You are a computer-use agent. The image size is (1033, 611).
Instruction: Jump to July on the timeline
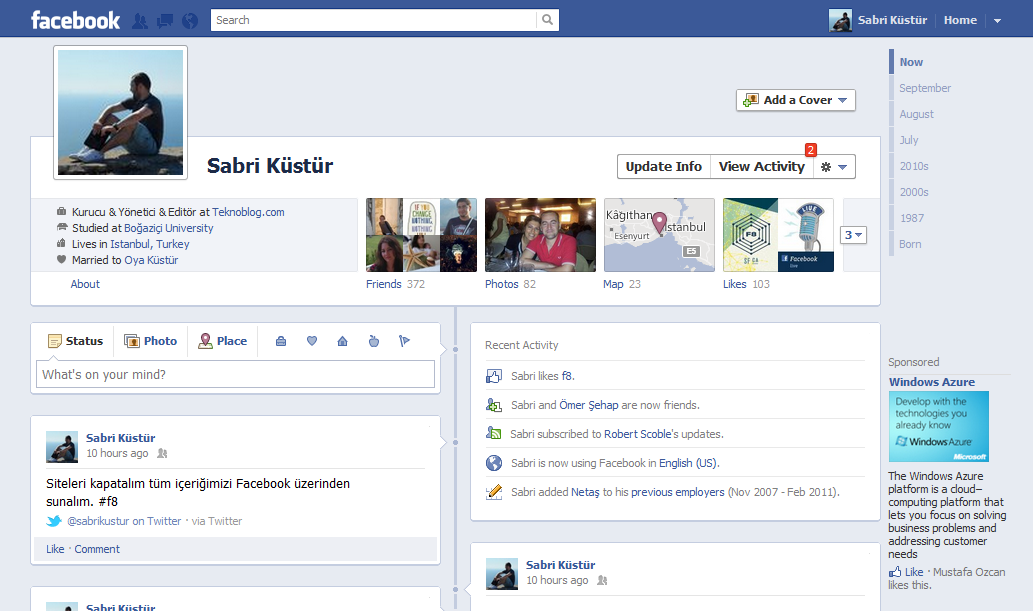[908, 140]
